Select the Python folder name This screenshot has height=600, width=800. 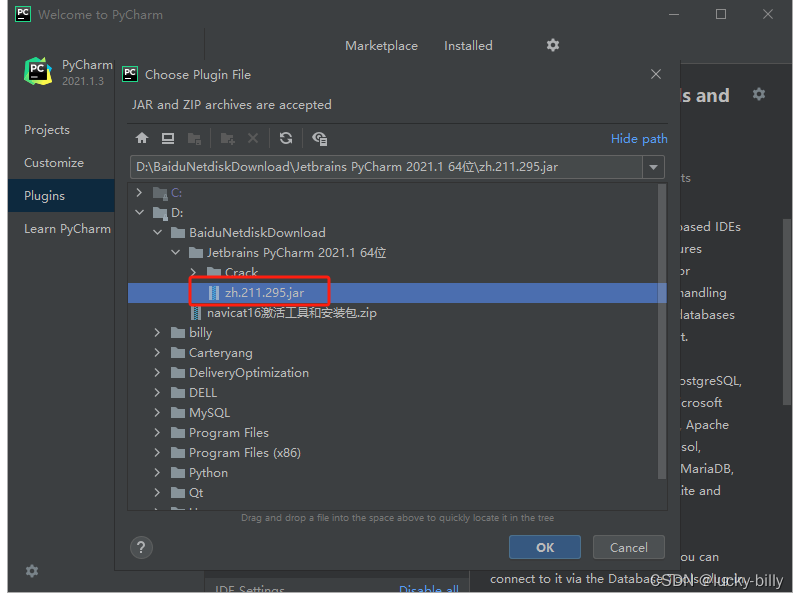(x=208, y=473)
